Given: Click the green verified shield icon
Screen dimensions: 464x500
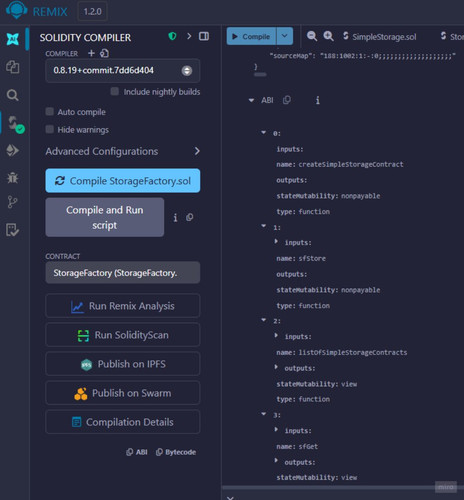Looking at the screenshot, I should point(172,36).
